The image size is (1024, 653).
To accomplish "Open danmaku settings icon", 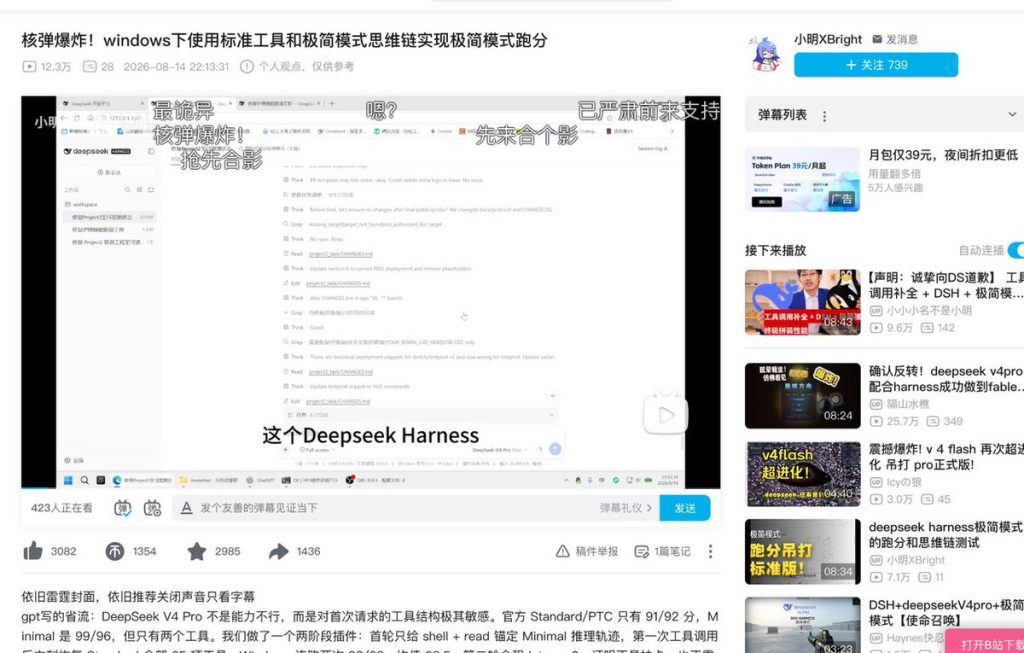I will (x=152, y=508).
